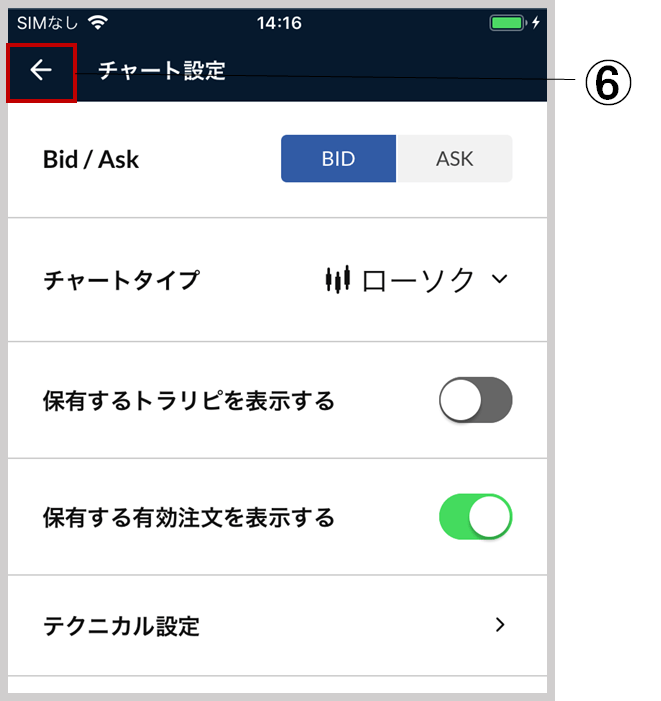Select the BID segment
The width and height of the screenshot is (661, 701).
coord(338,159)
